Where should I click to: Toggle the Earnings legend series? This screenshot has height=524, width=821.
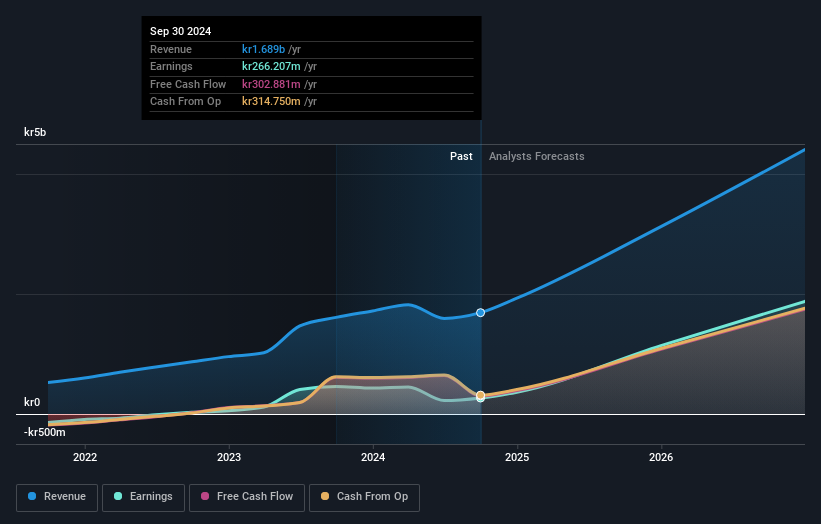click(143, 497)
